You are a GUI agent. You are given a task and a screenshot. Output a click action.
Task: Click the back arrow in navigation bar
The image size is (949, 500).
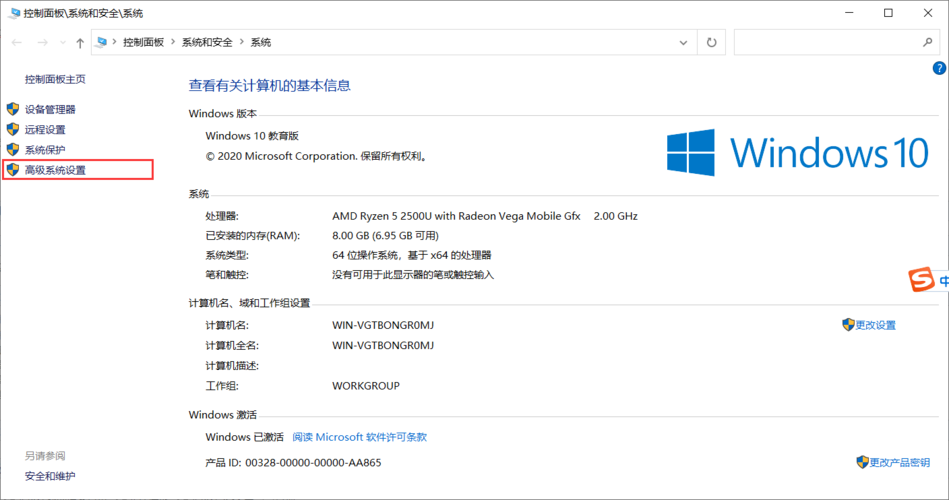tap(16, 42)
